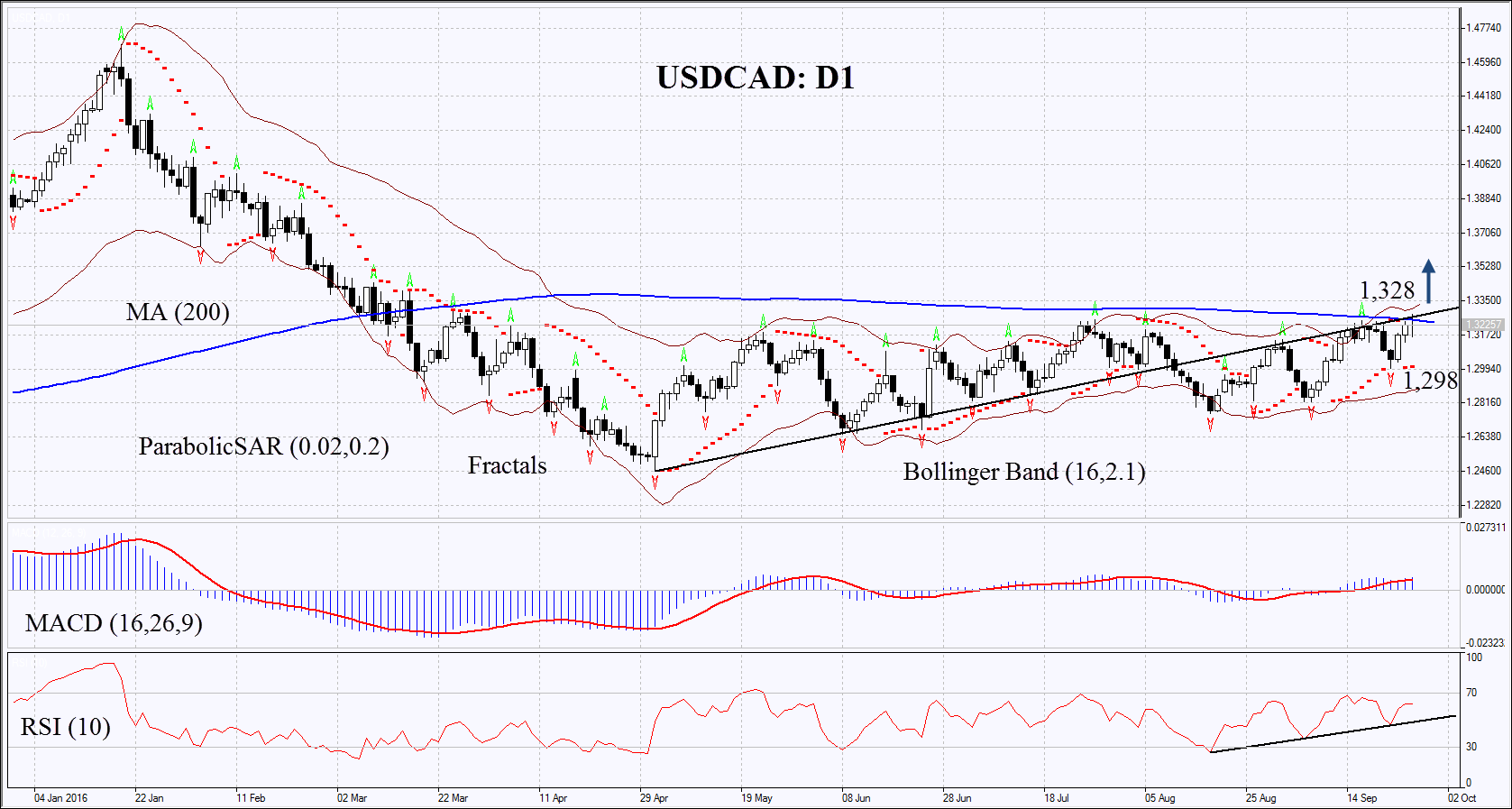Click the RSI 70 scale value
This screenshot has height=809, width=1512.
pos(1471,693)
